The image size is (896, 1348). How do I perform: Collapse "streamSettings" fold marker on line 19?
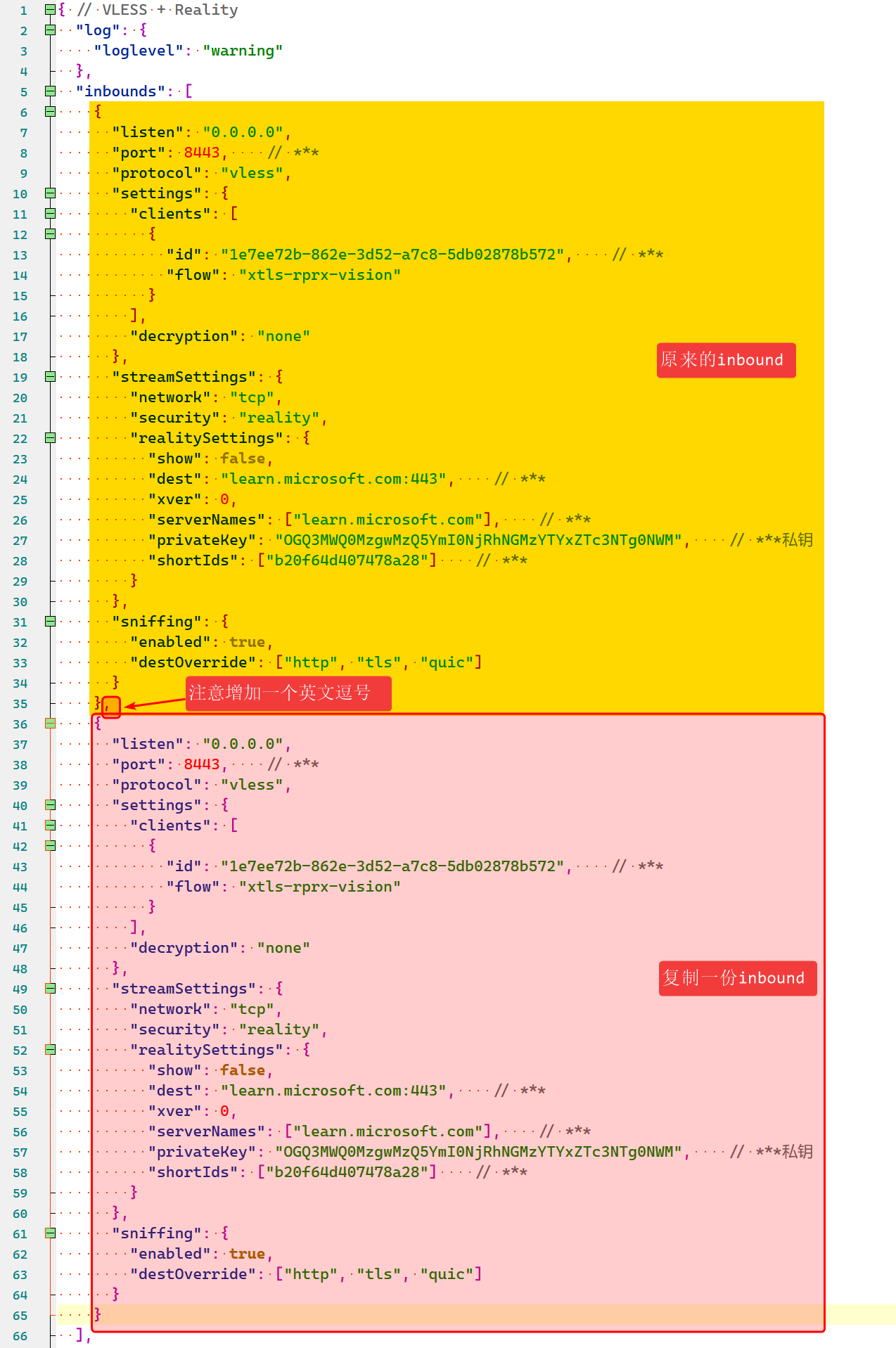click(50, 377)
